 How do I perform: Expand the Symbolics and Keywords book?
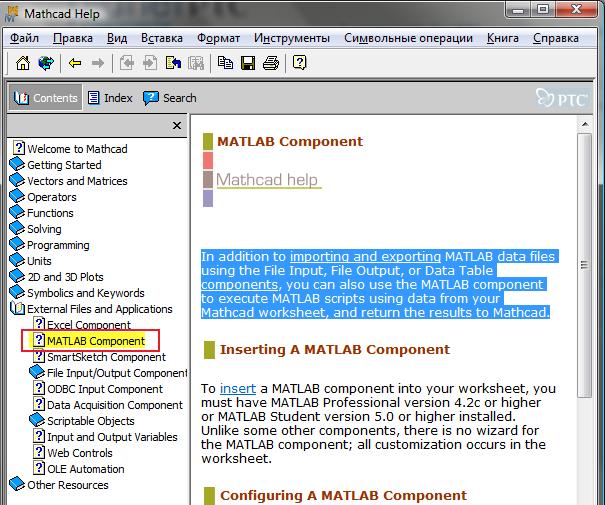(x=17, y=292)
